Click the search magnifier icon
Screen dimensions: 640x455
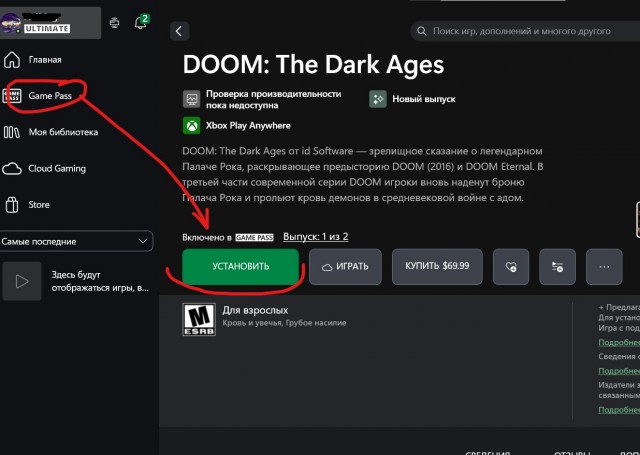click(422, 31)
